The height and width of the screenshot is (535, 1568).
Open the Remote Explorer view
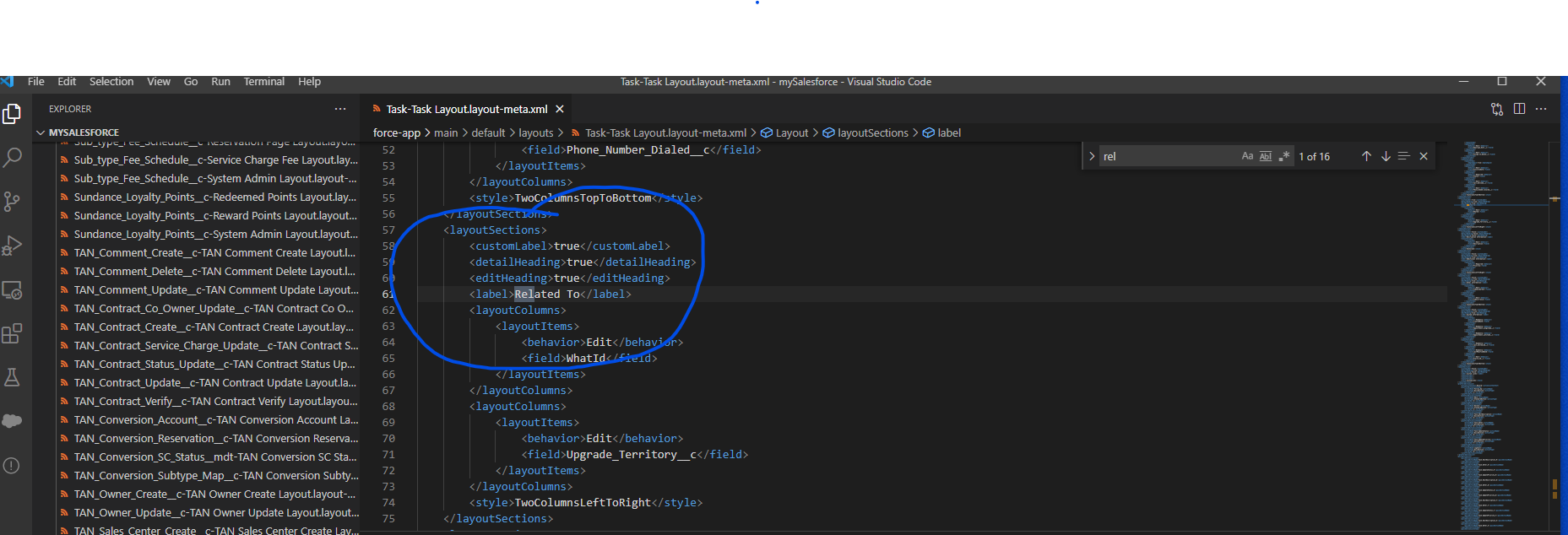coord(13,289)
